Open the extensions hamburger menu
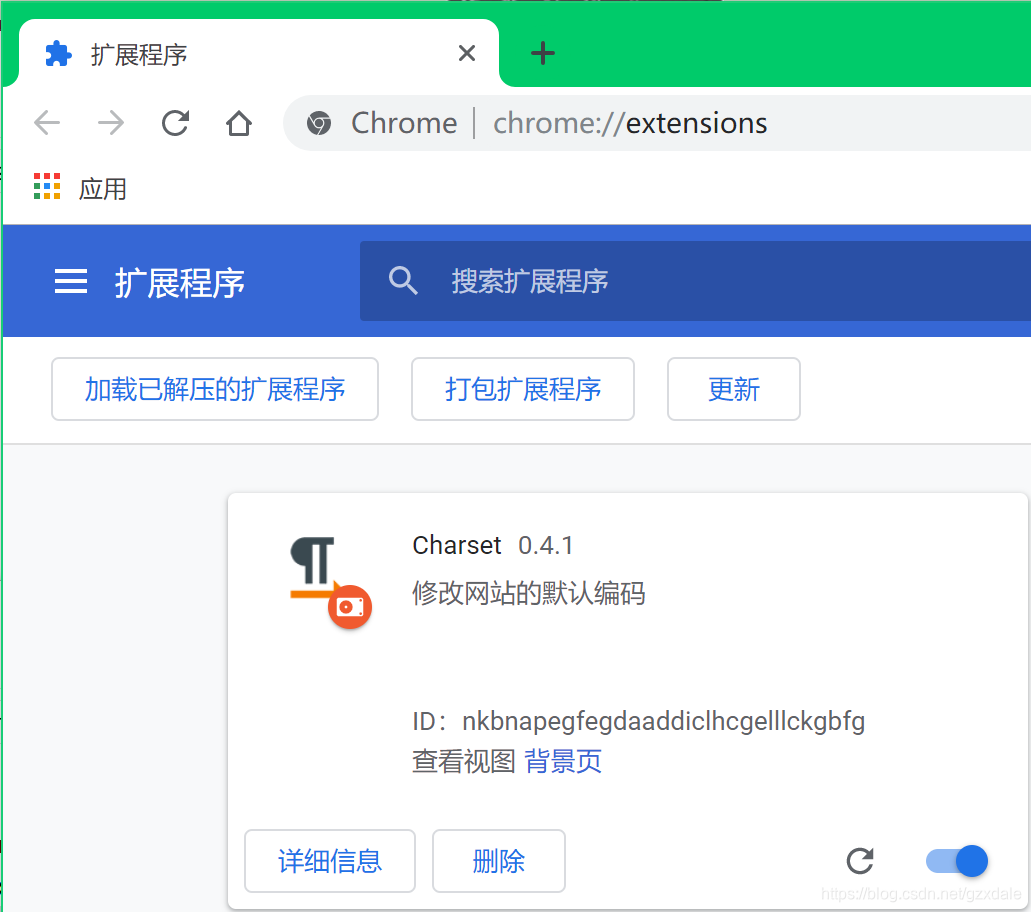The image size is (1031, 912). click(x=71, y=281)
